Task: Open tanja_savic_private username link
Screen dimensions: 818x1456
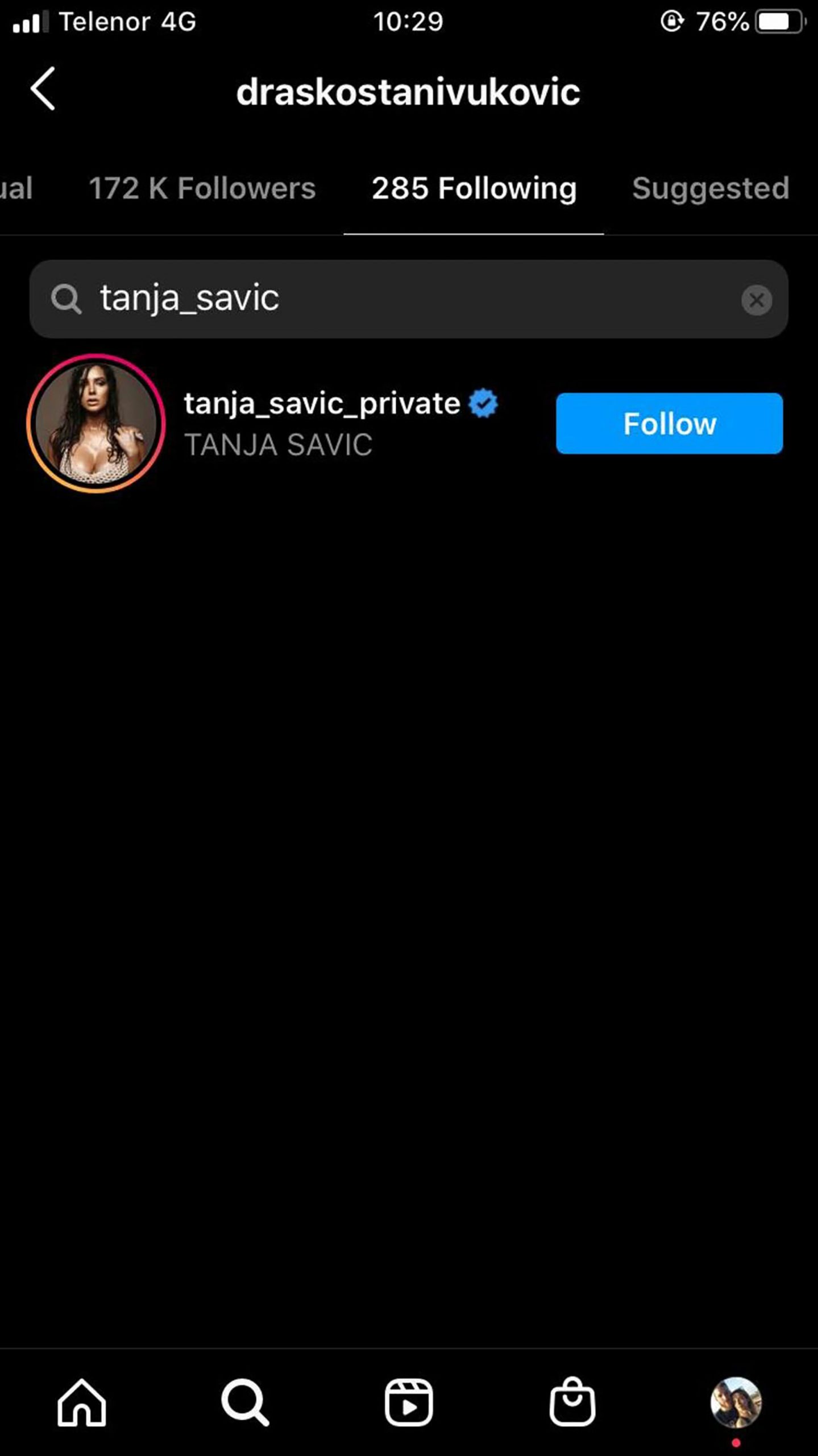Action: 322,404
